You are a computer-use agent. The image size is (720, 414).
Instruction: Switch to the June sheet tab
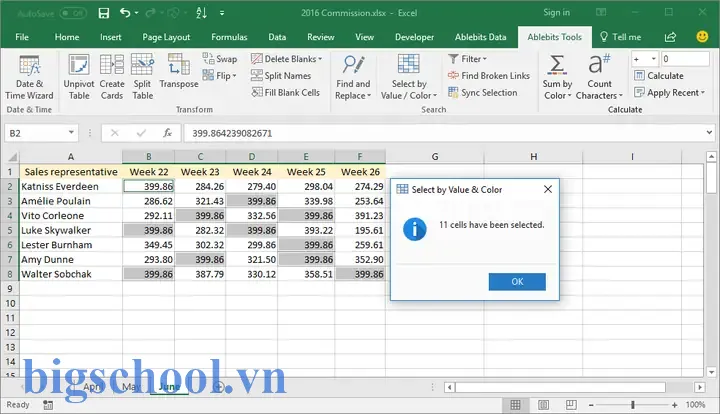(169, 387)
